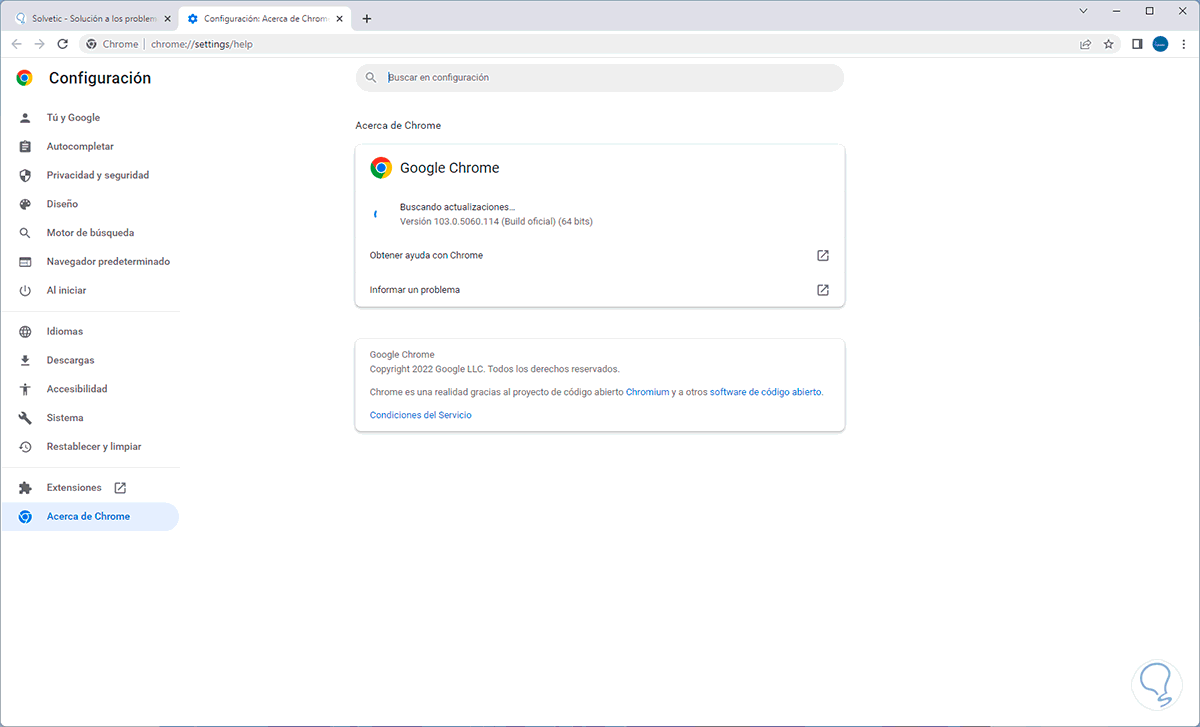Follow software de código abierto link
1200x727 pixels.
click(765, 392)
